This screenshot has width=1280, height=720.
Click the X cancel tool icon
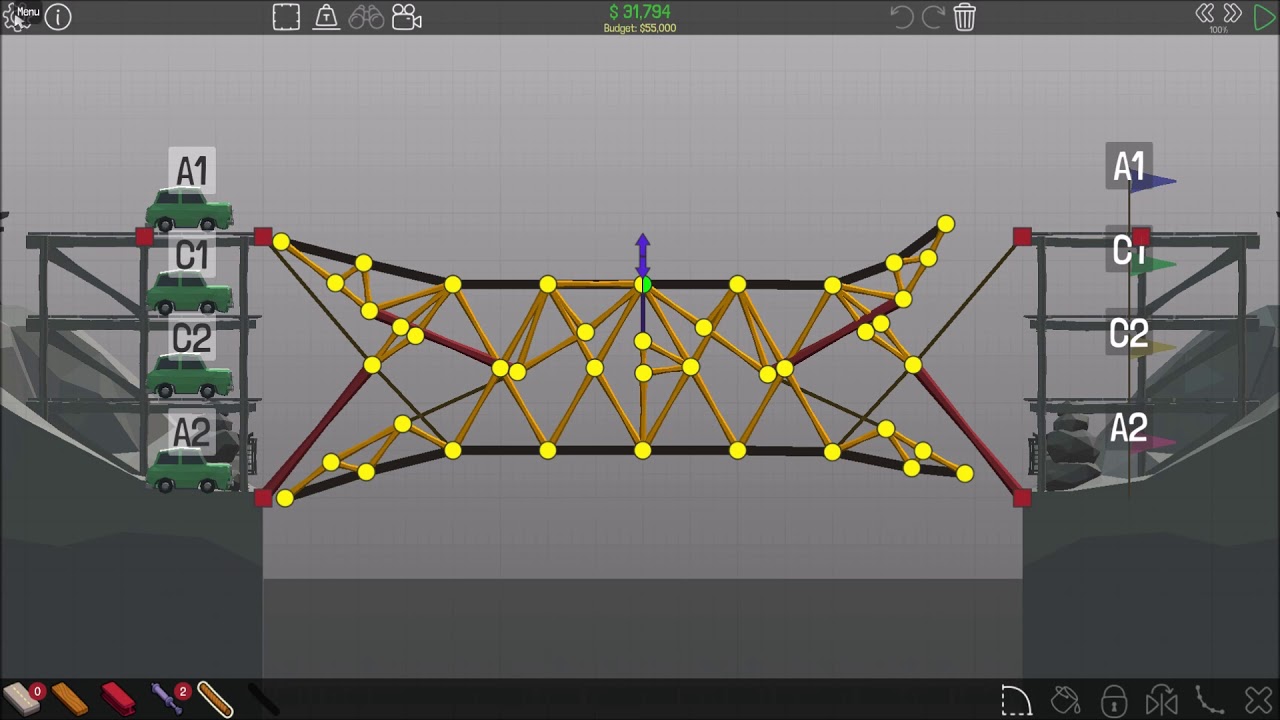click(x=1258, y=700)
